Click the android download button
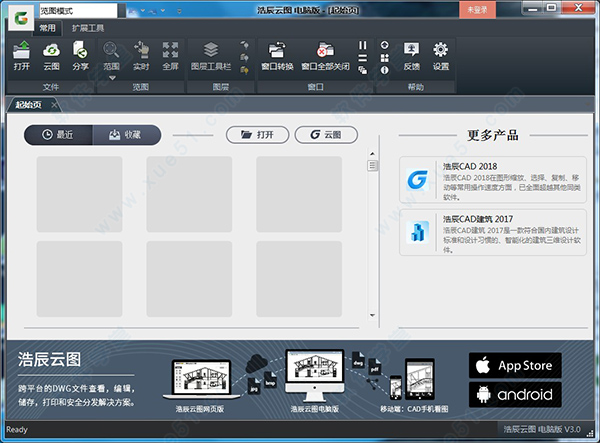The width and height of the screenshot is (600, 443). tap(515, 394)
